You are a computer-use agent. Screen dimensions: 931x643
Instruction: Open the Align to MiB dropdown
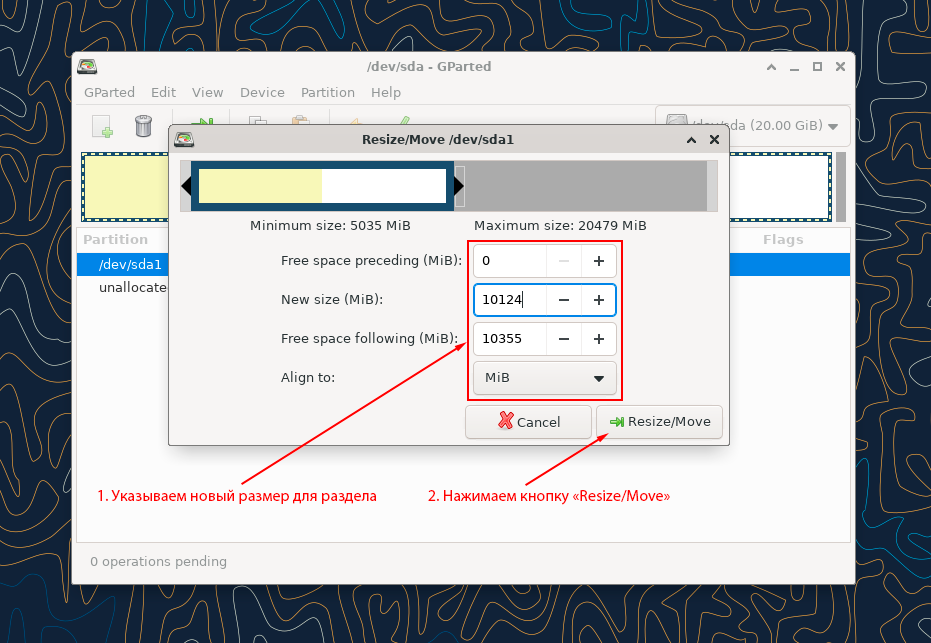click(544, 378)
